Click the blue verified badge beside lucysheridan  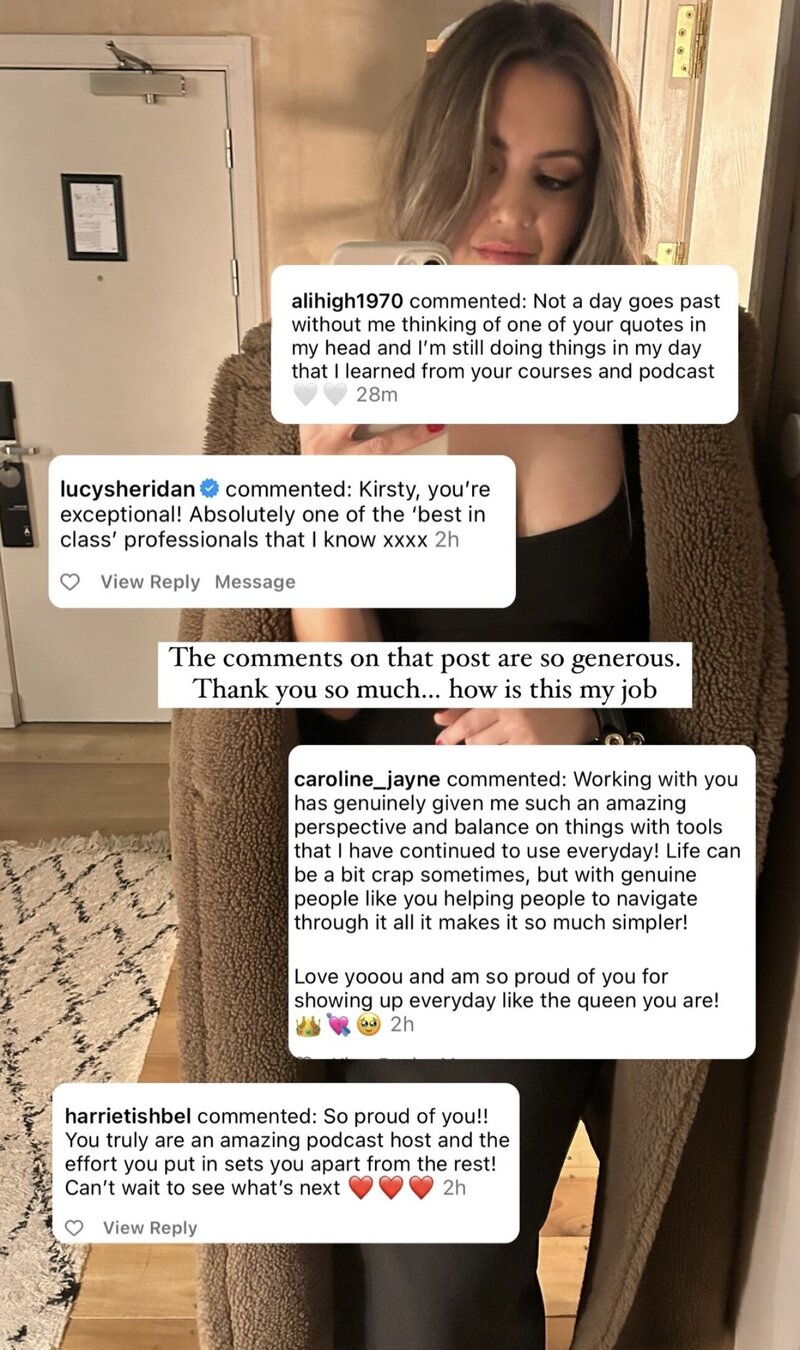click(210, 489)
